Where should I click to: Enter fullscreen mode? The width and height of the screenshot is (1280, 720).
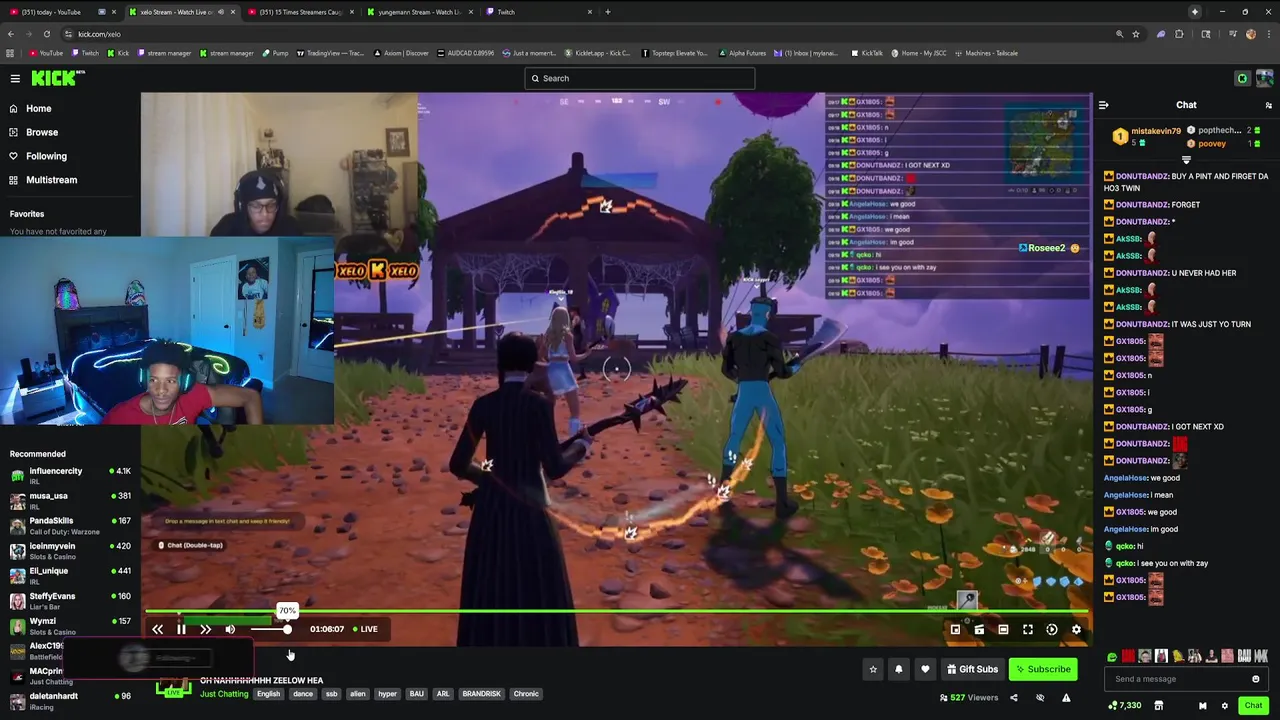[x=1027, y=629]
